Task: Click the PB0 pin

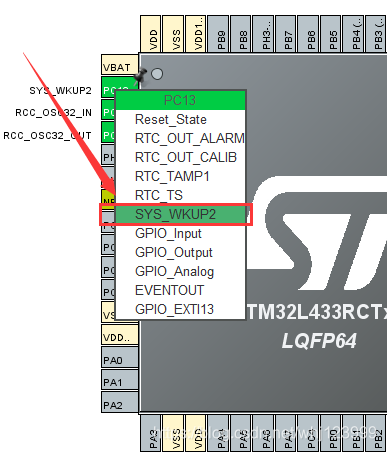Action: click(x=330, y=433)
